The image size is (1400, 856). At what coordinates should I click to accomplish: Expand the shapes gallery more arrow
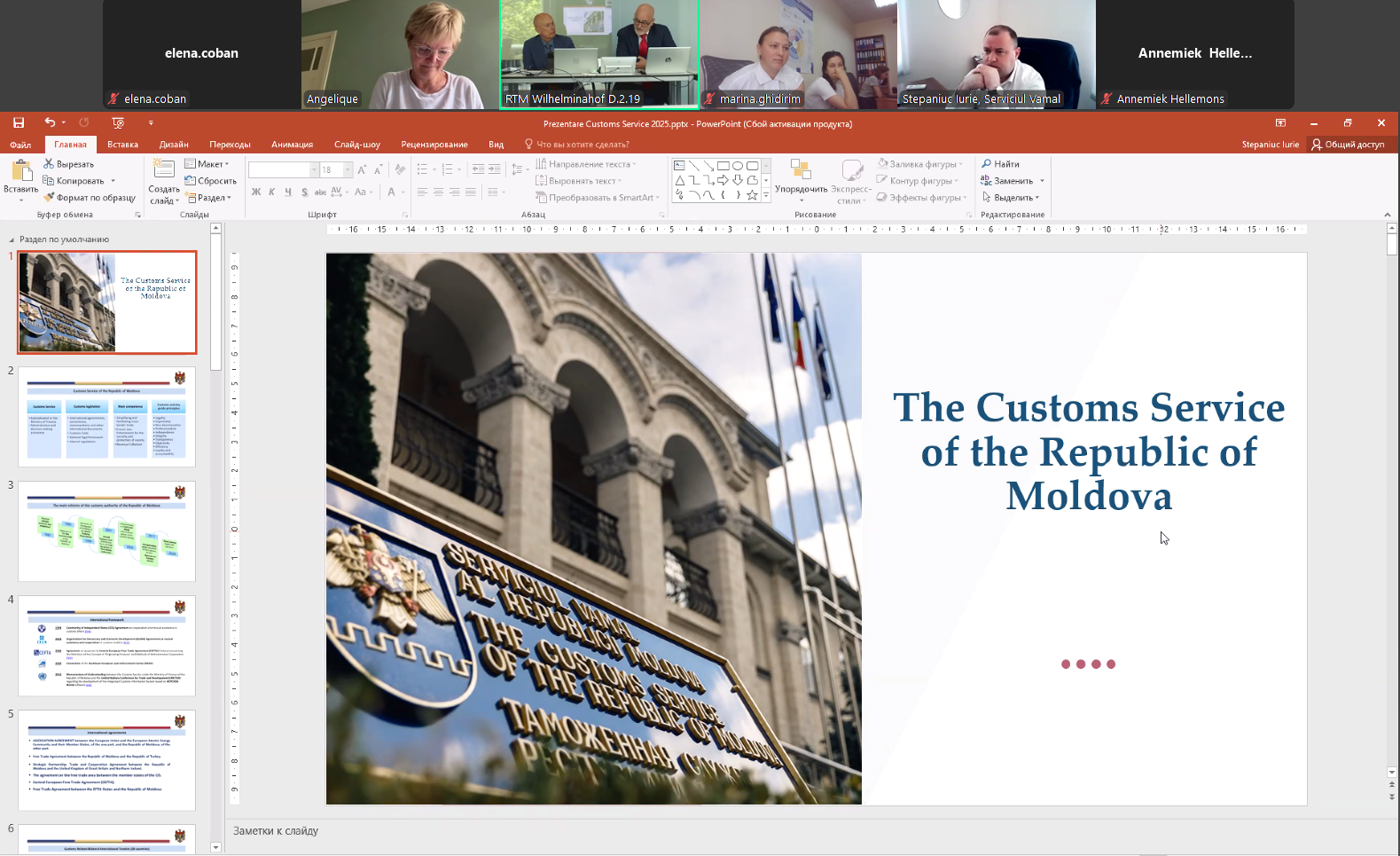(766, 196)
